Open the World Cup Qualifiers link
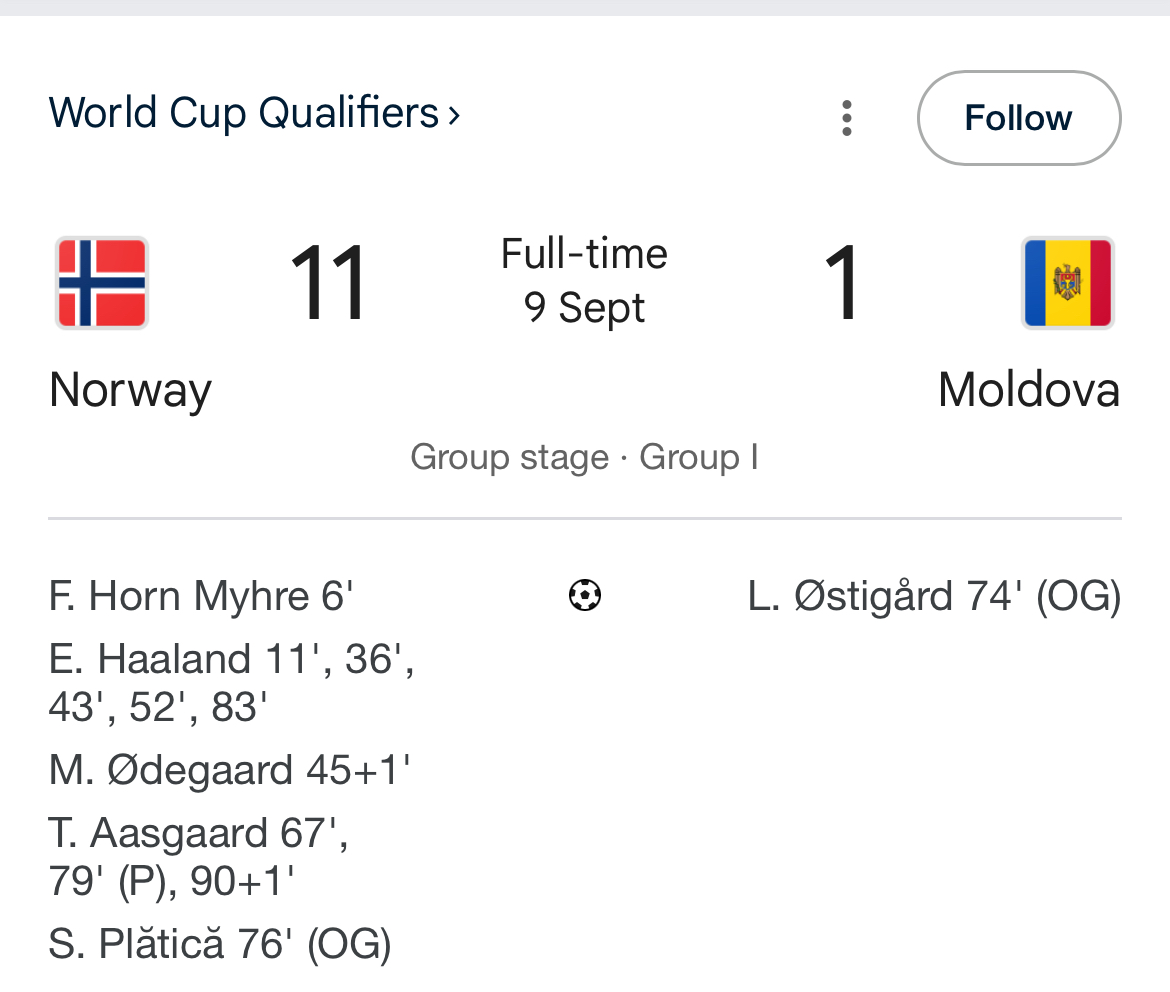 tap(244, 113)
